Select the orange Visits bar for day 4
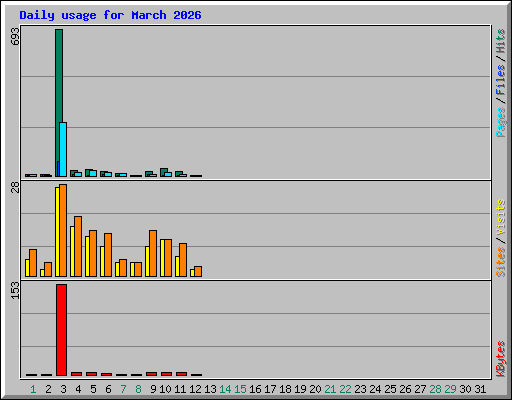 pyautogui.click(x=78, y=246)
